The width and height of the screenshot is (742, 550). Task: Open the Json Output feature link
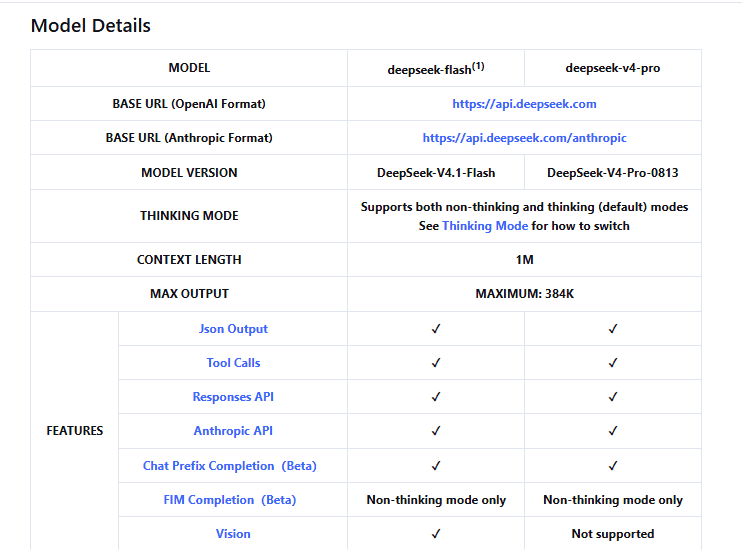pos(233,328)
